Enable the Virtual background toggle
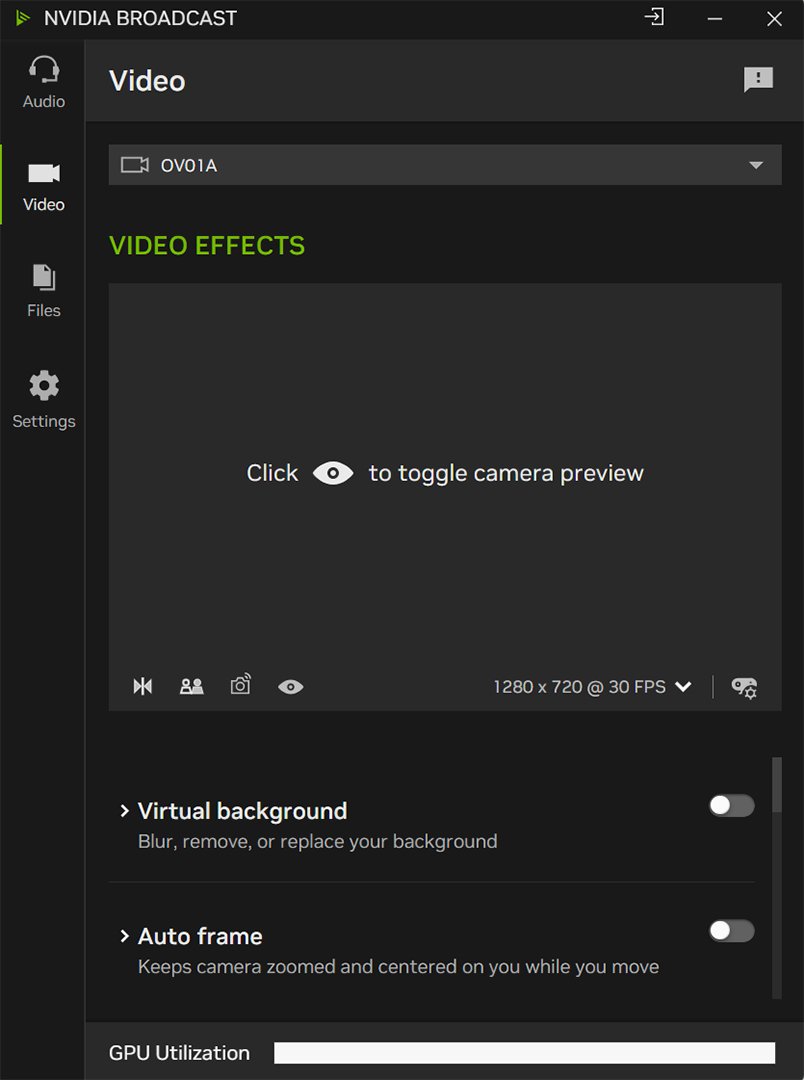804x1080 pixels. point(732,805)
